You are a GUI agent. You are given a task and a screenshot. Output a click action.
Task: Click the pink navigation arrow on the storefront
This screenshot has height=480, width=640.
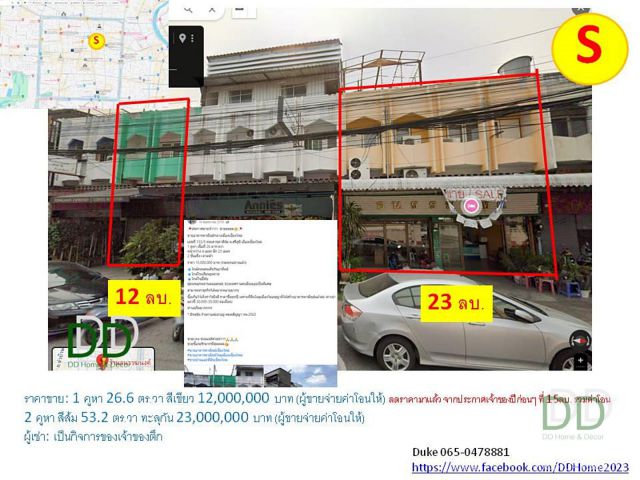pos(471,206)
